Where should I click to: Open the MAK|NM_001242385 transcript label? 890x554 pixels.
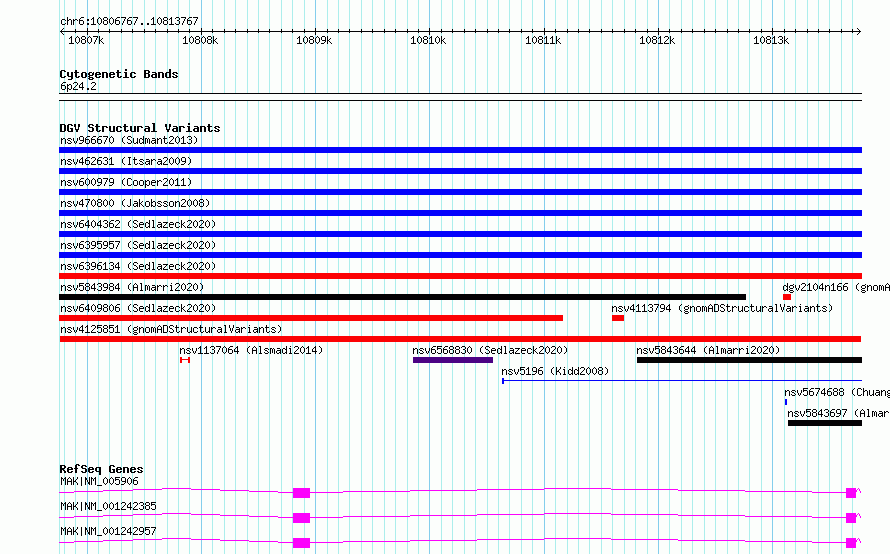(x=108, y=506)
